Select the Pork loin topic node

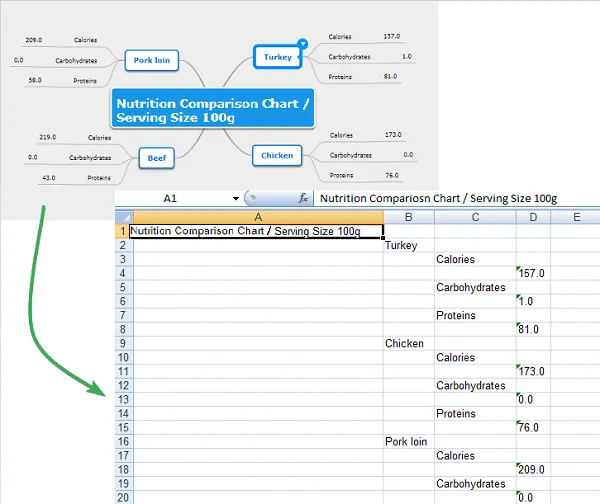151,61
